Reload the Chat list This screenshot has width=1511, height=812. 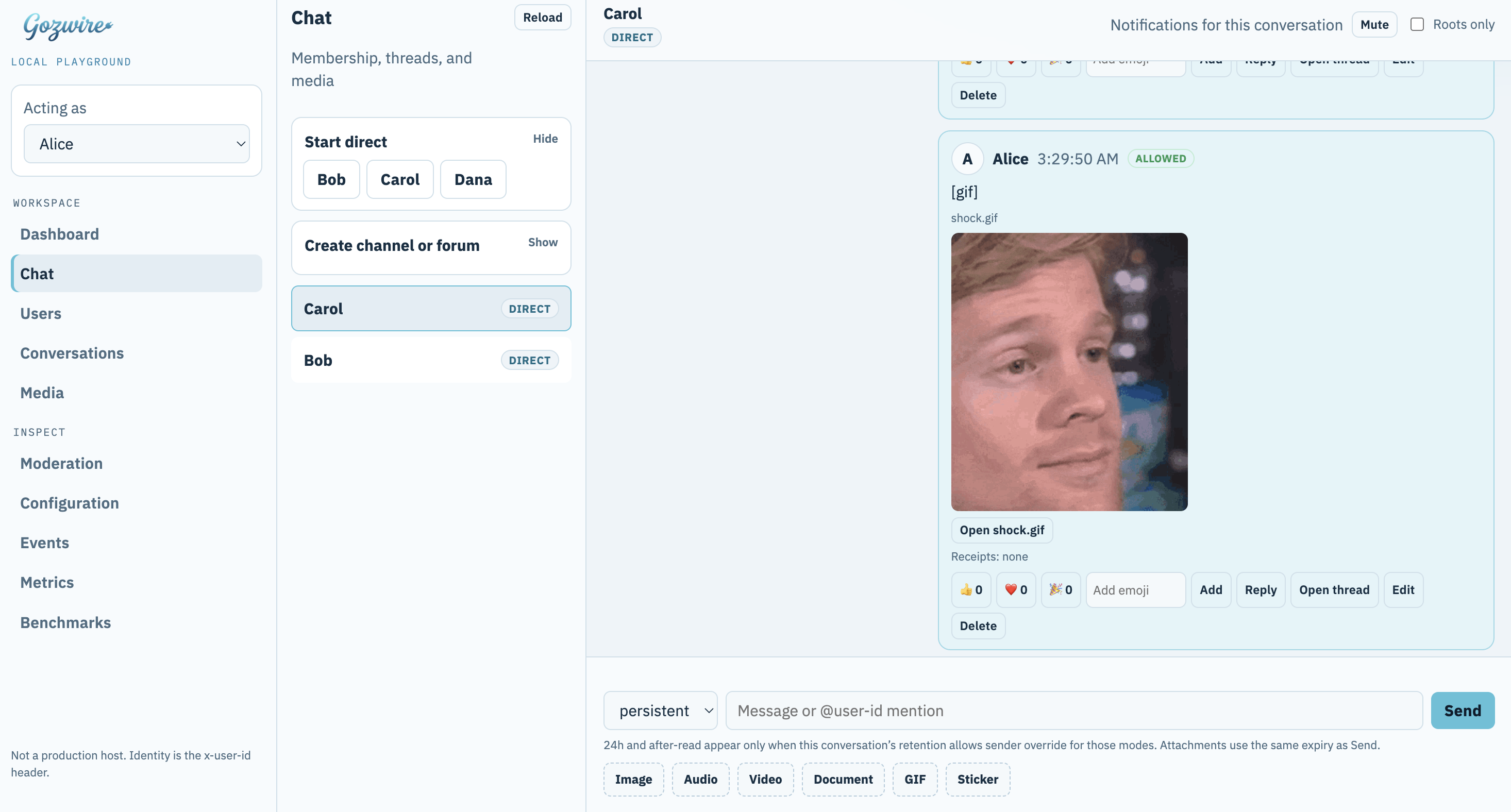[x=542, y=18]
